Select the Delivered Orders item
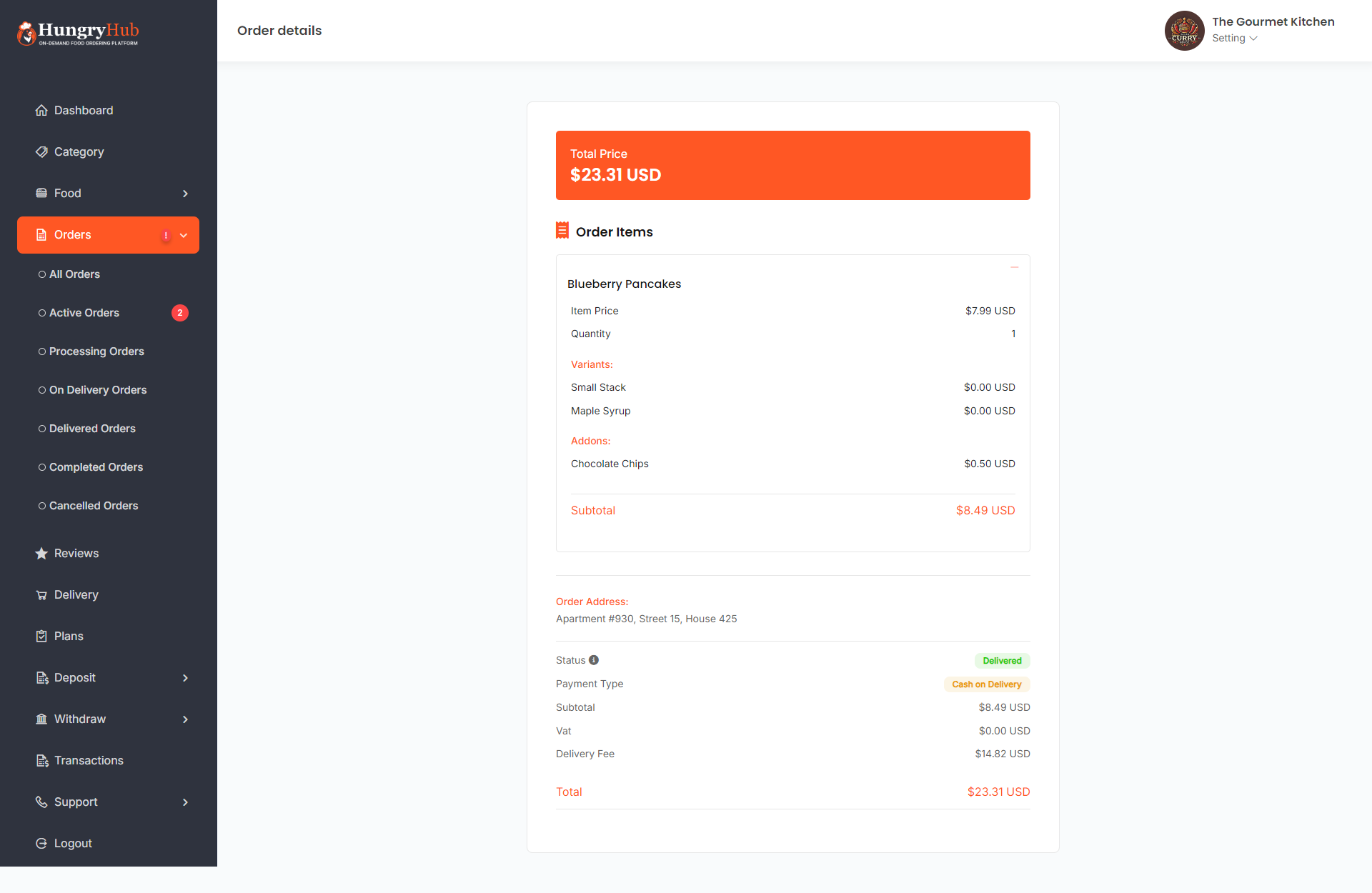The image size is (1372, 893). click(x=92, y=428)
